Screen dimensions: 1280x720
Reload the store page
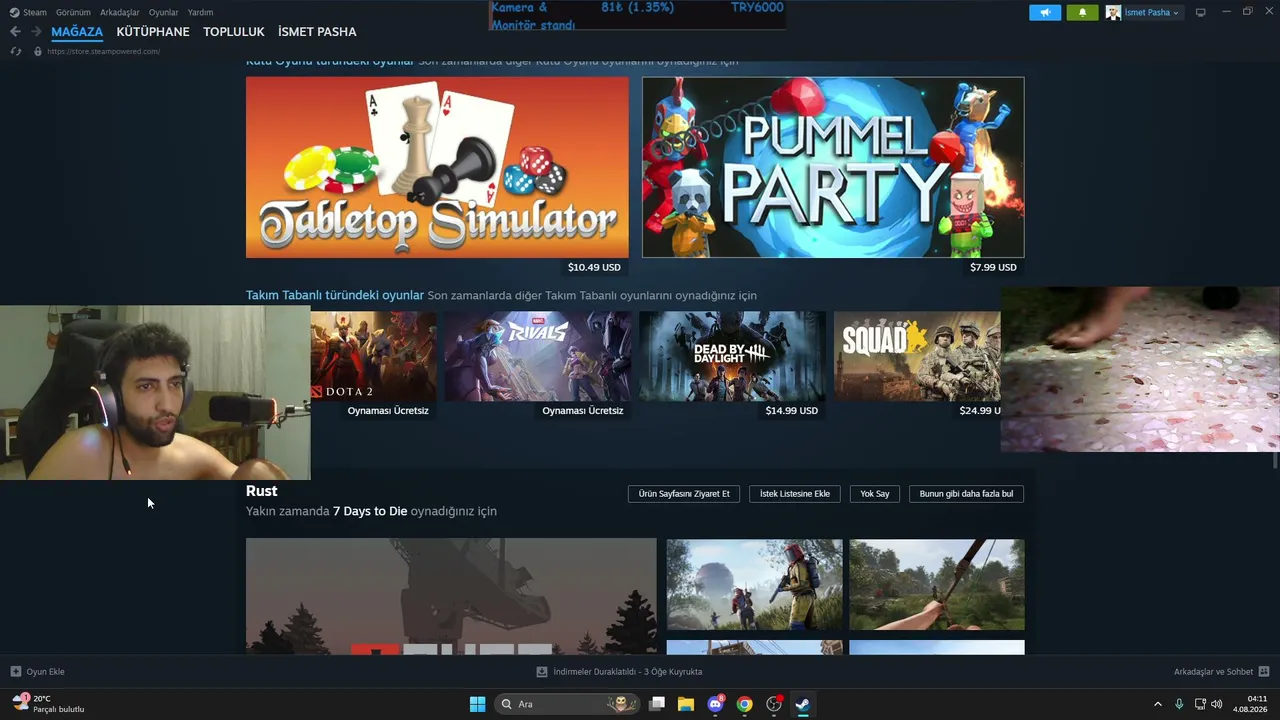point(15,51)
